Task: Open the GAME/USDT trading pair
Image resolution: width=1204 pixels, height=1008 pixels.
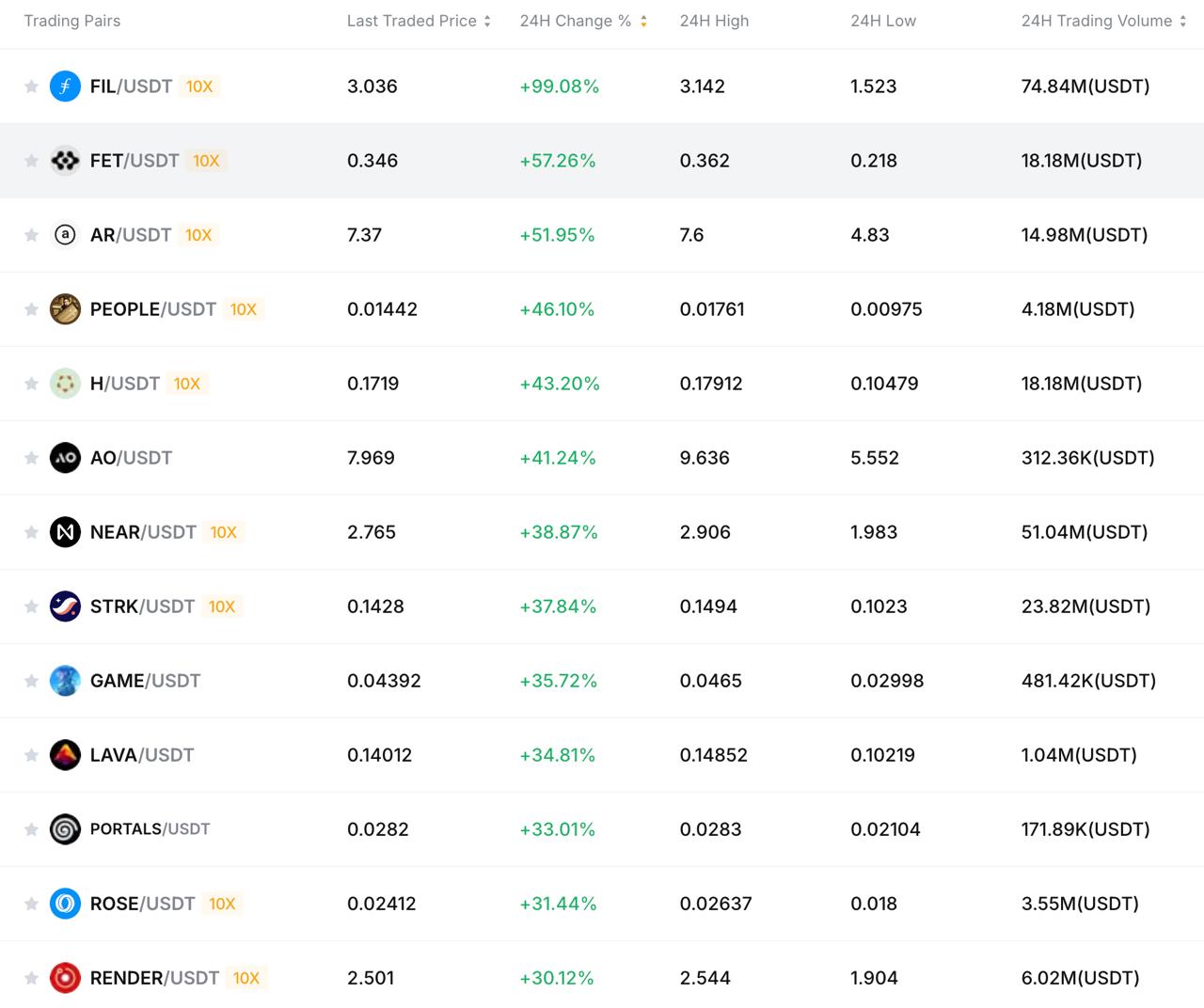Action: 145,681
